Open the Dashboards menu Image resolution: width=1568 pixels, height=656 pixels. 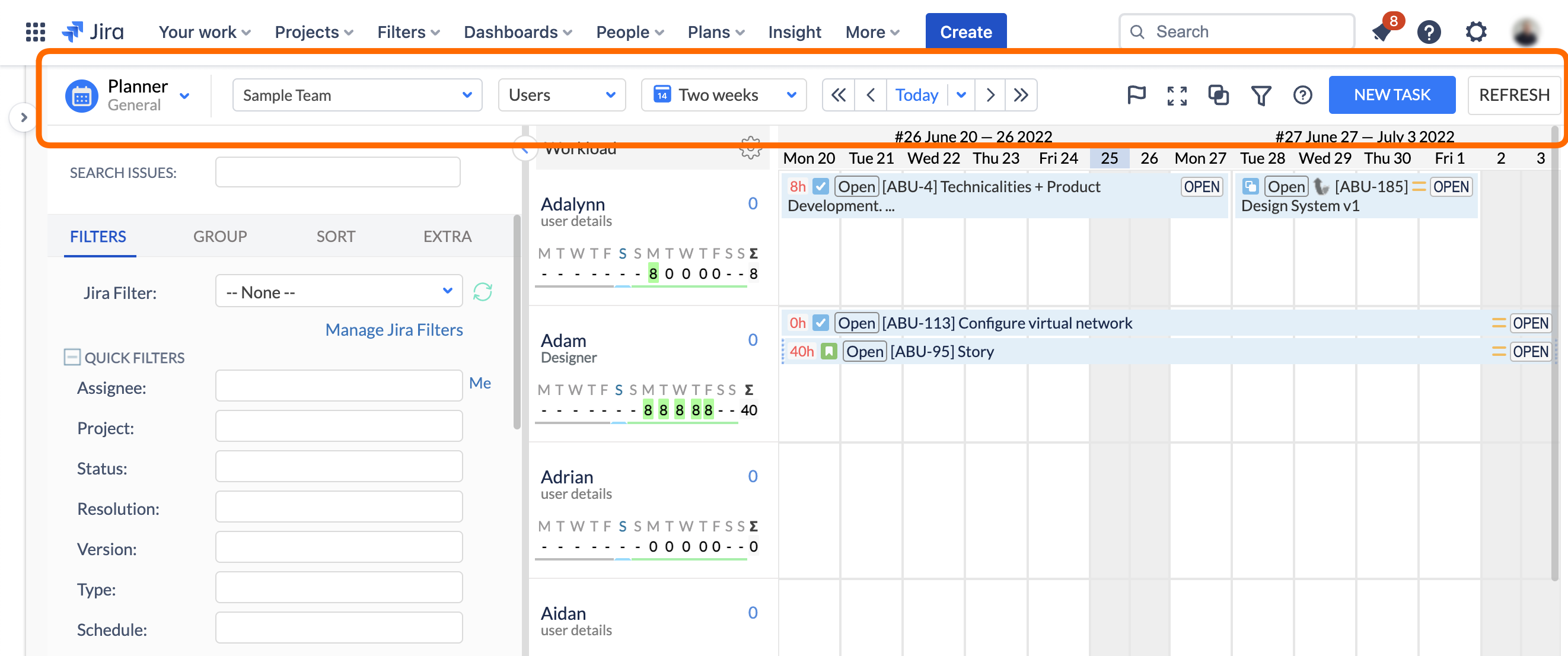pyautogui.click(x=517, y=31)
